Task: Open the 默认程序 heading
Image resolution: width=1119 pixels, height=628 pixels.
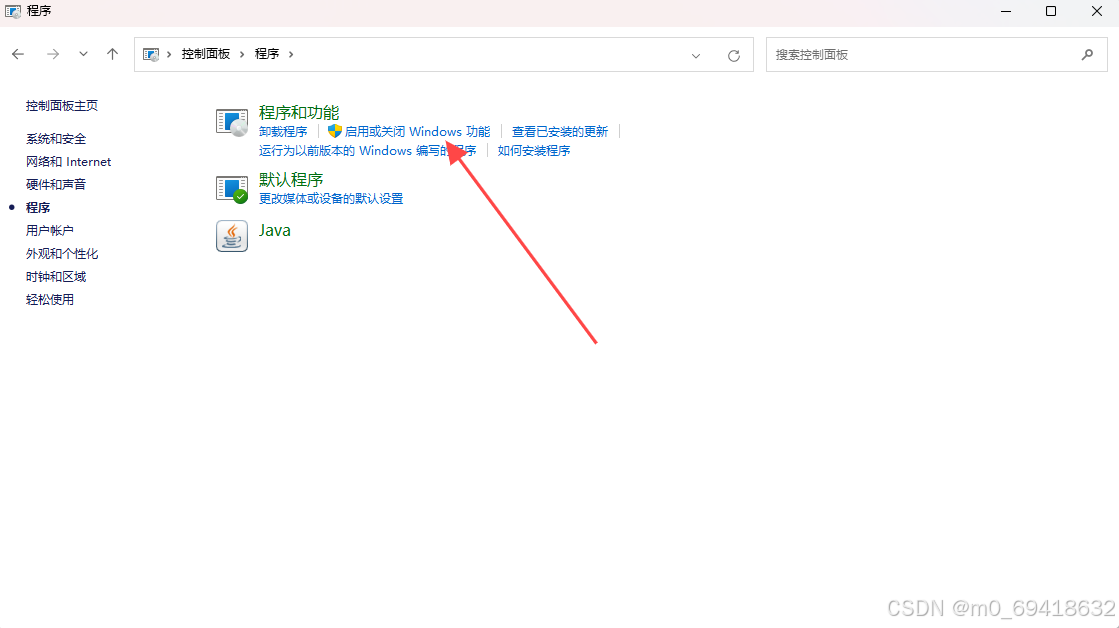Action: click(291, 180)
